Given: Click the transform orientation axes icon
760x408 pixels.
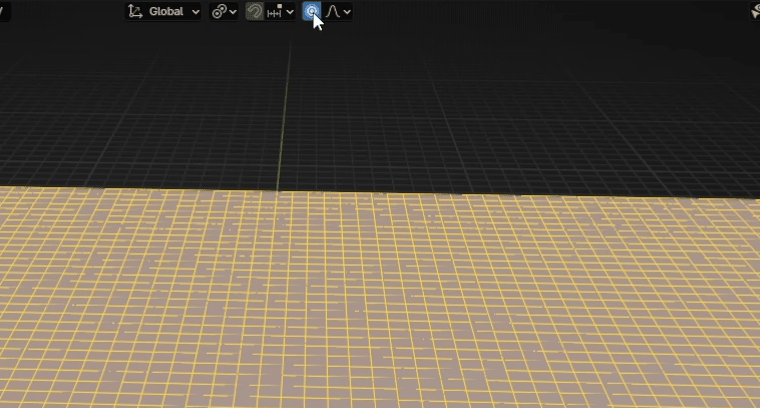Looking at the screenshot, I should pyautogui.click(x=135, y=12).
